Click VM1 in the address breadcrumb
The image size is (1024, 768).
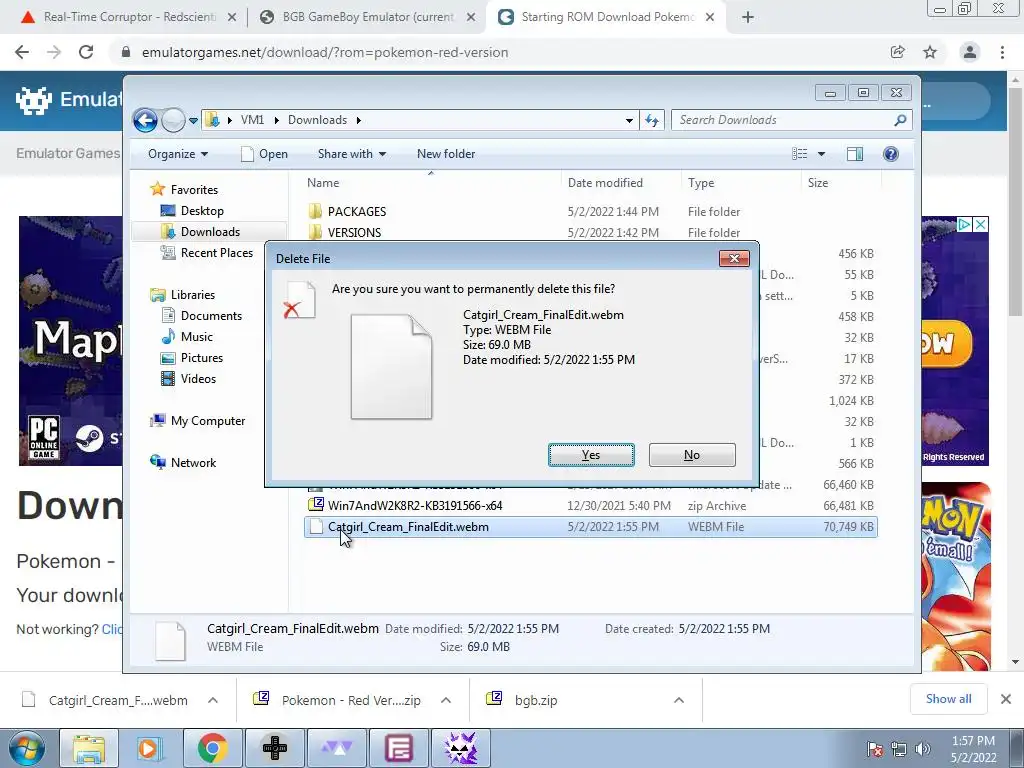pyautogui.click(x=252, y=120)
